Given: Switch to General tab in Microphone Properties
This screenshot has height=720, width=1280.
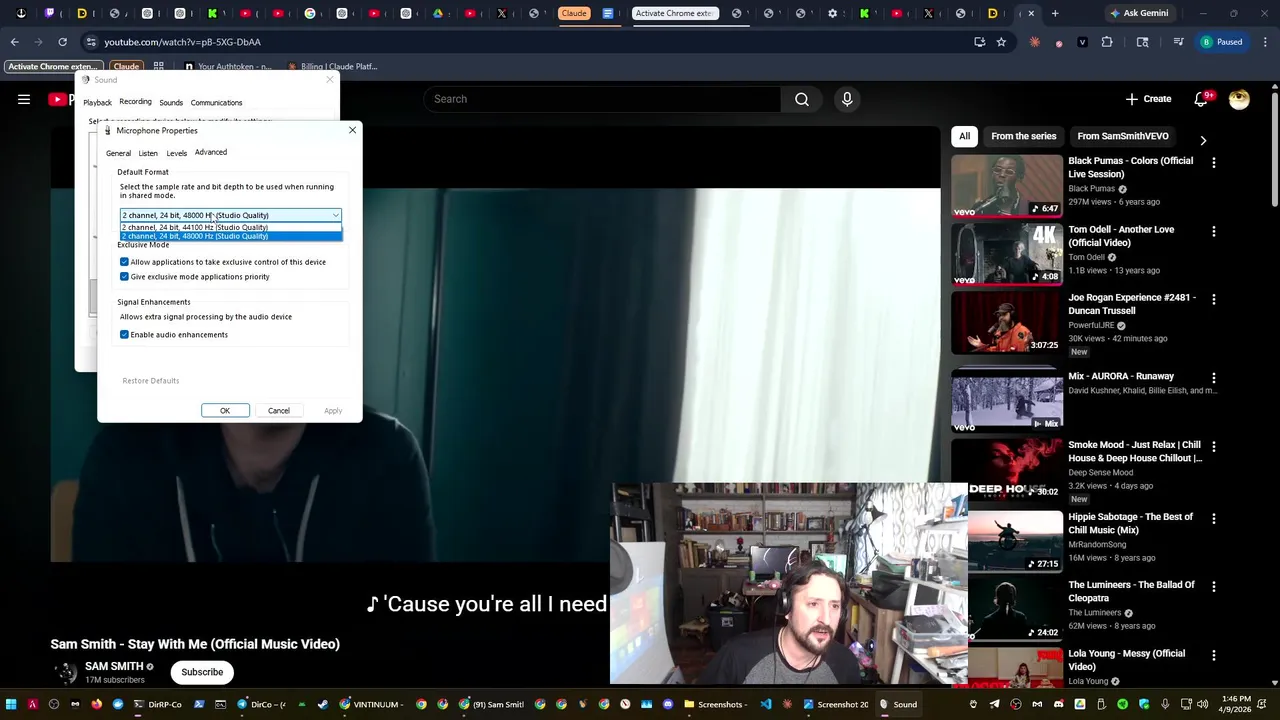Looking at the screenshot, I should [118, 153].
